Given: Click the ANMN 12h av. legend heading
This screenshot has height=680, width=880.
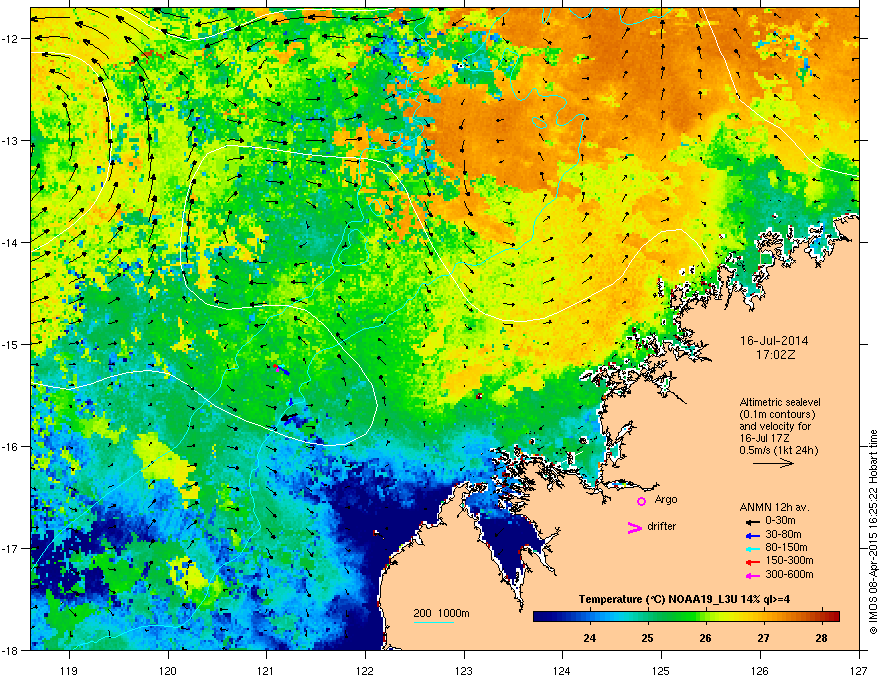Looking at the screenshot, I should click(774, 507).
